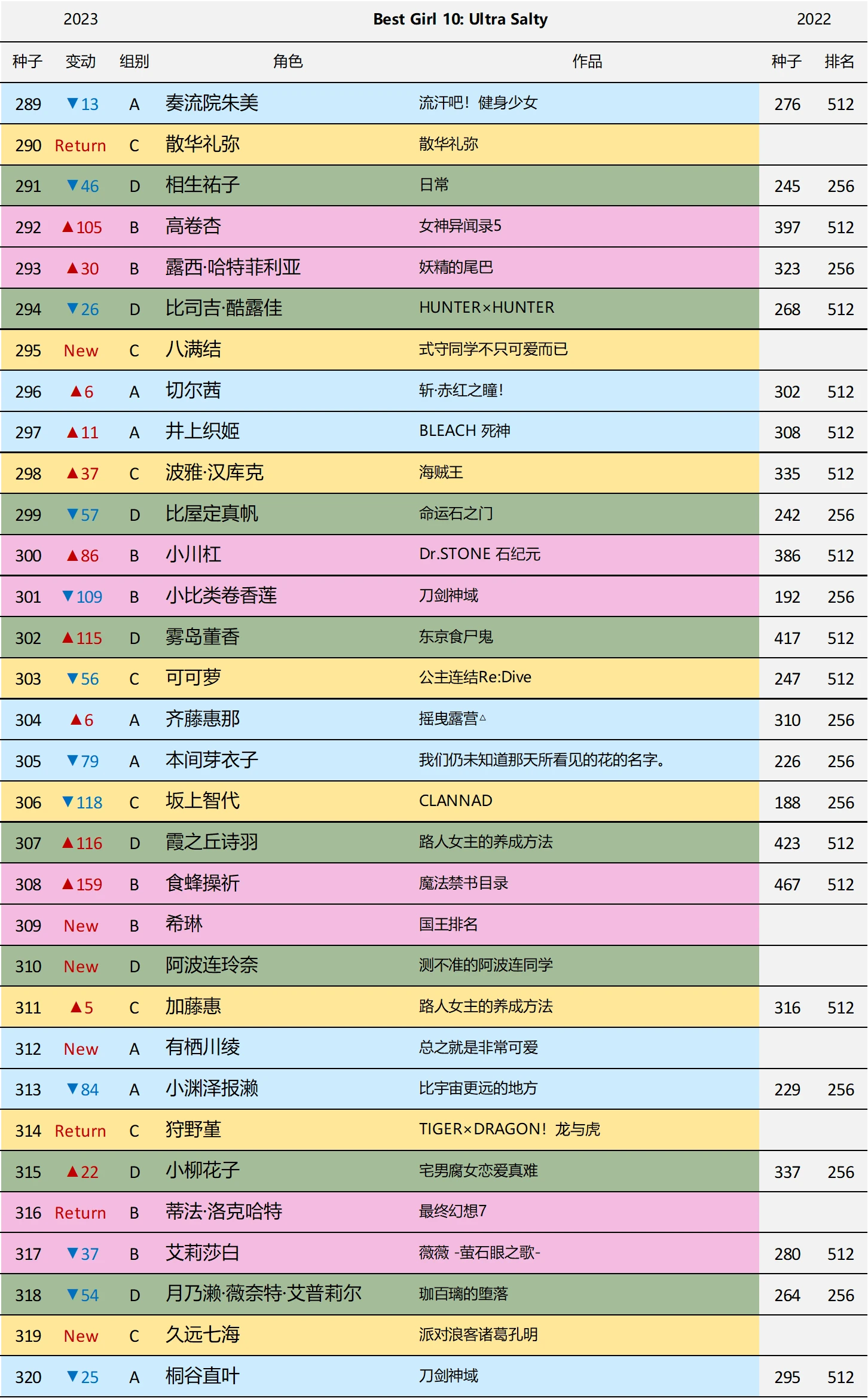Select work title '珈百璃的堕落'

[463, 1293]
